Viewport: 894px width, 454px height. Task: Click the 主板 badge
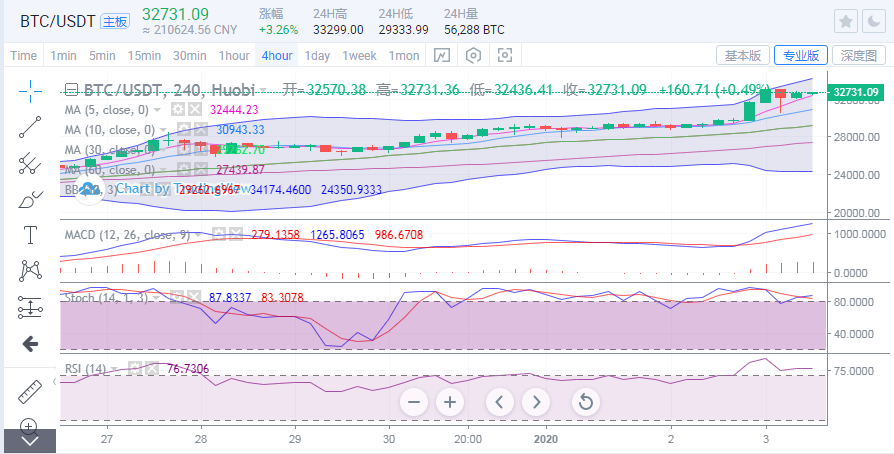(115, 22)
